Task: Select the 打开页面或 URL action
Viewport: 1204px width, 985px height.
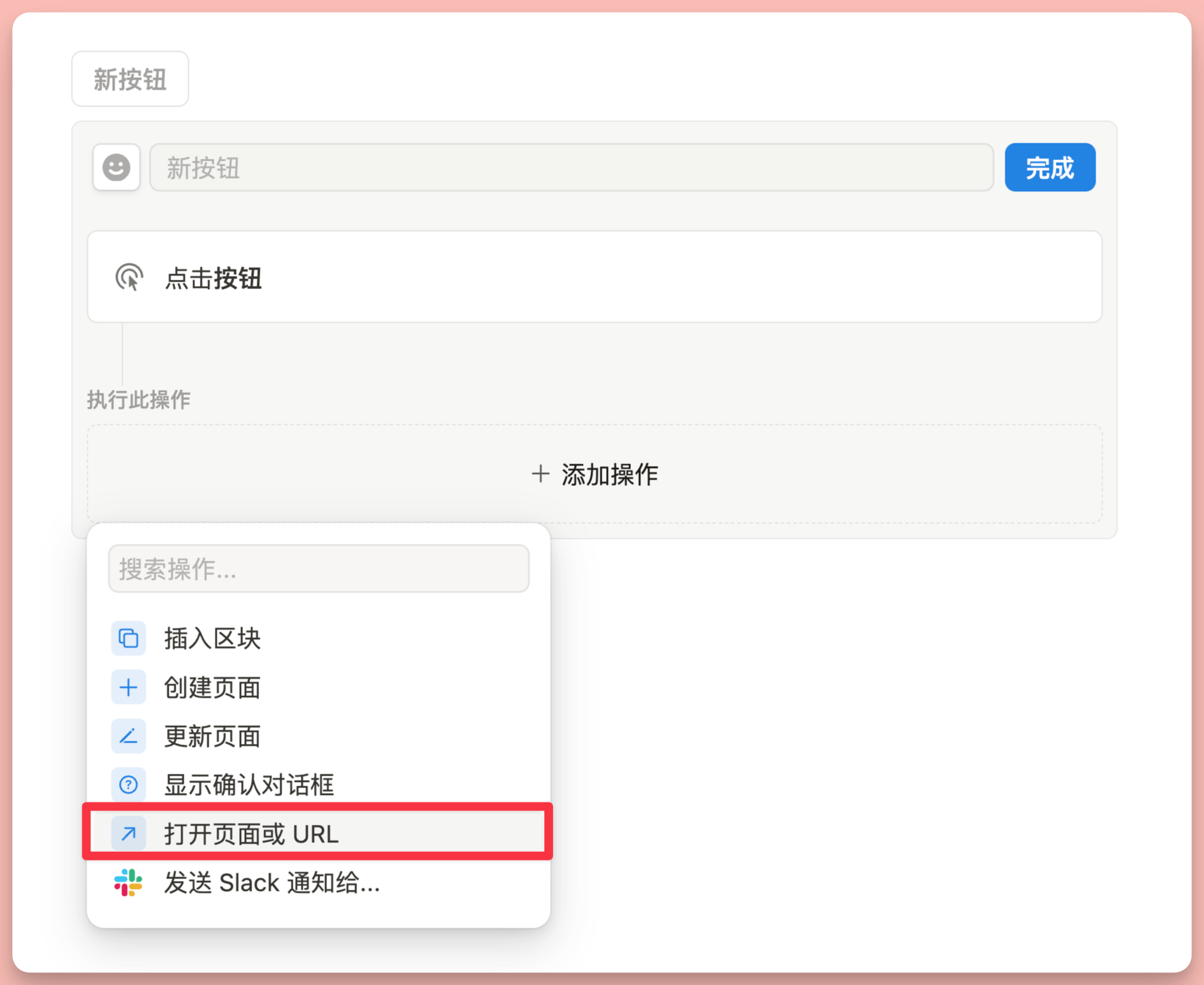Action: [251, 834]
